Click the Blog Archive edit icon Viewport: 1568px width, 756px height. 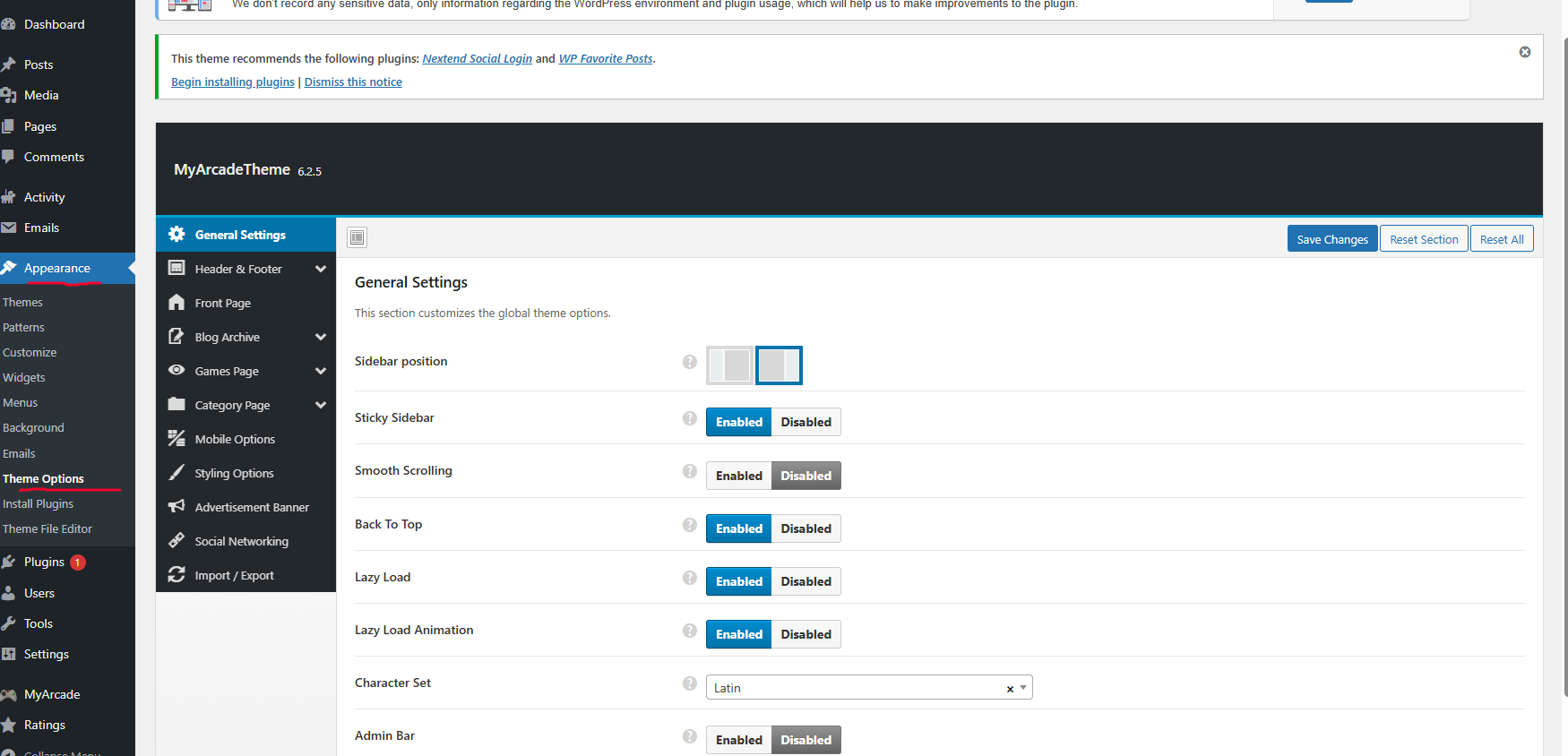[x=177, y=336]
